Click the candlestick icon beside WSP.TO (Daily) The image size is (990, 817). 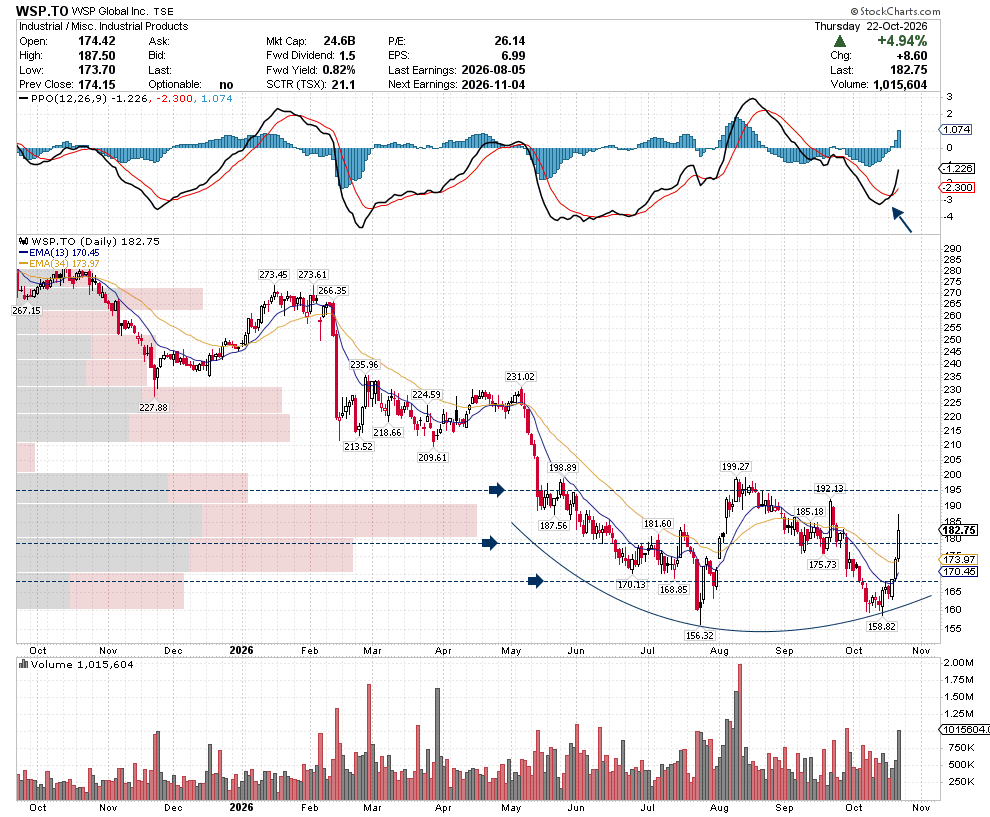click(23, 241)
